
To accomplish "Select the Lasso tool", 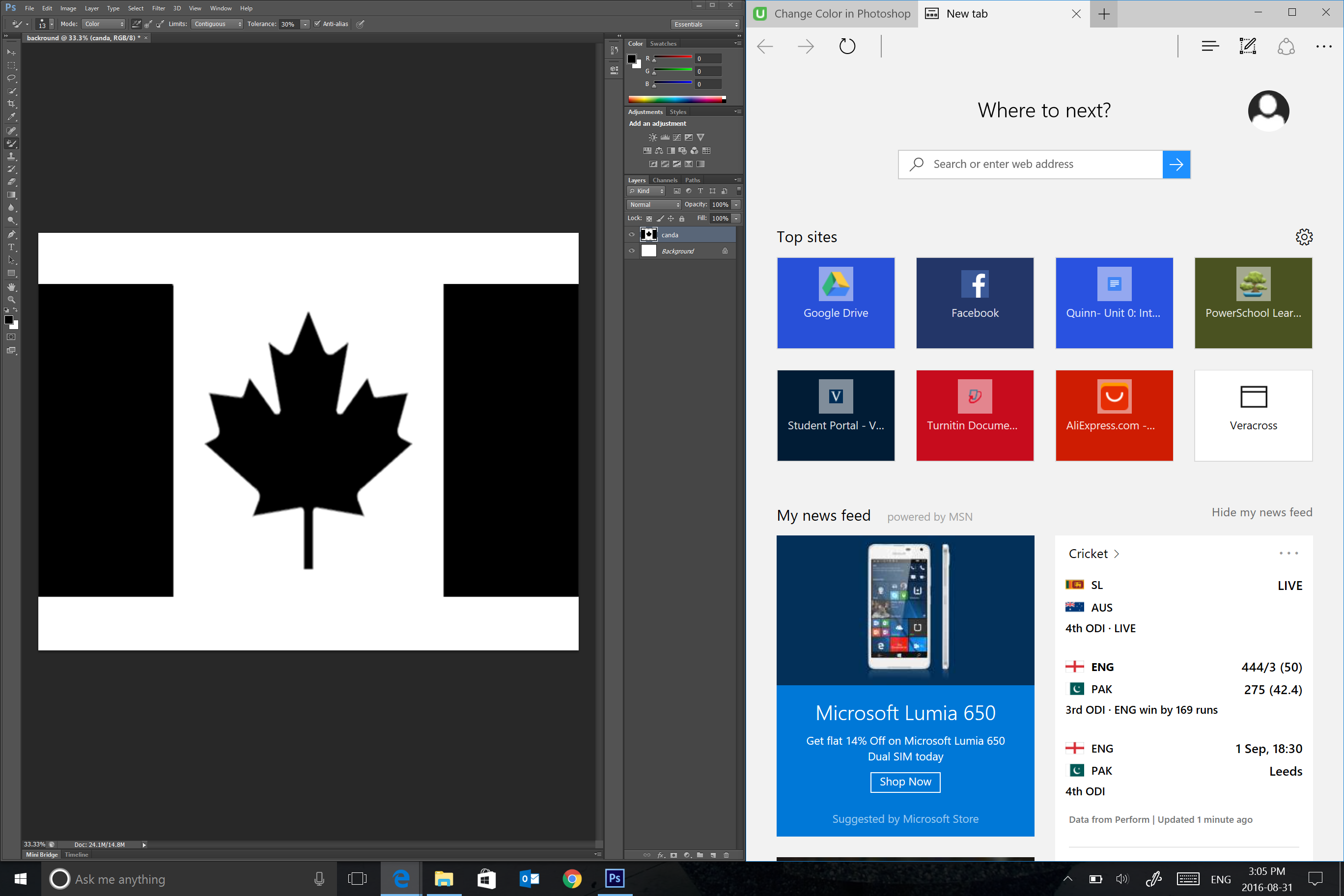I will pos(11,78).
